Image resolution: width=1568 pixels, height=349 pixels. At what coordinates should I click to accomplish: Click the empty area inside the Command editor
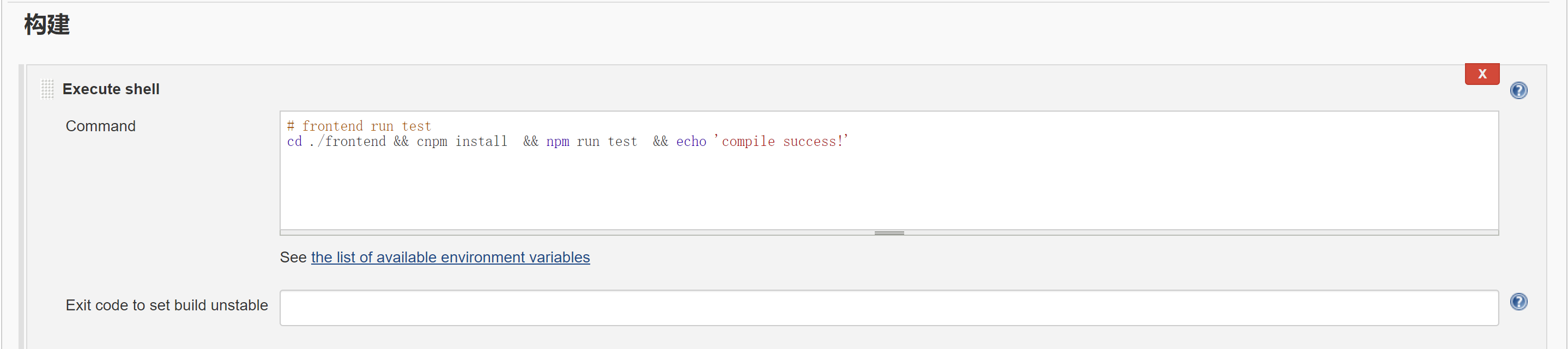pos(889,188)
